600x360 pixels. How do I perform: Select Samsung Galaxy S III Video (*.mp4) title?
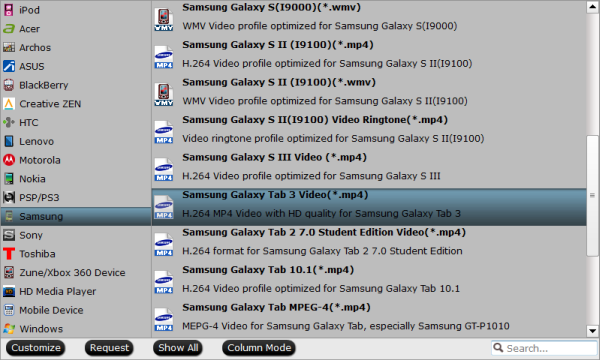click(274, 157)
